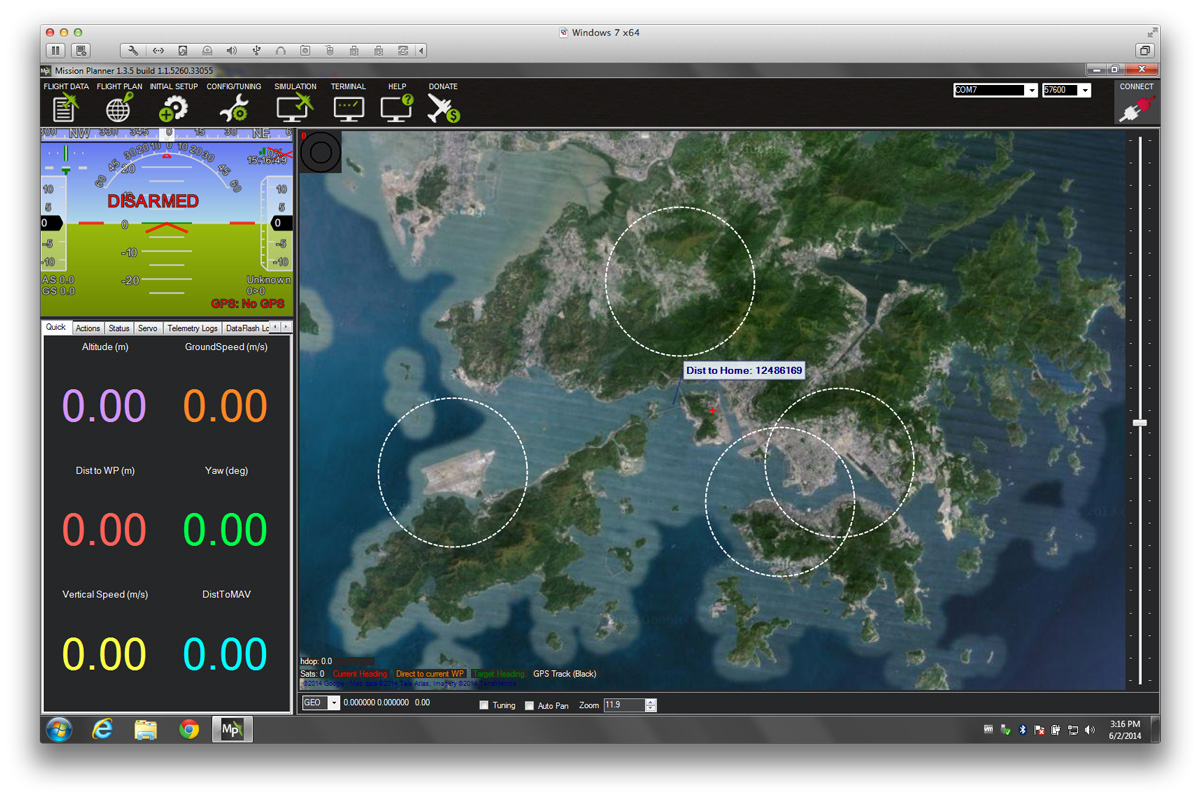The width and height of the screenshot is (1200, 798).
Task: Click the Donate airplane icon
Action: pos(443,107)
